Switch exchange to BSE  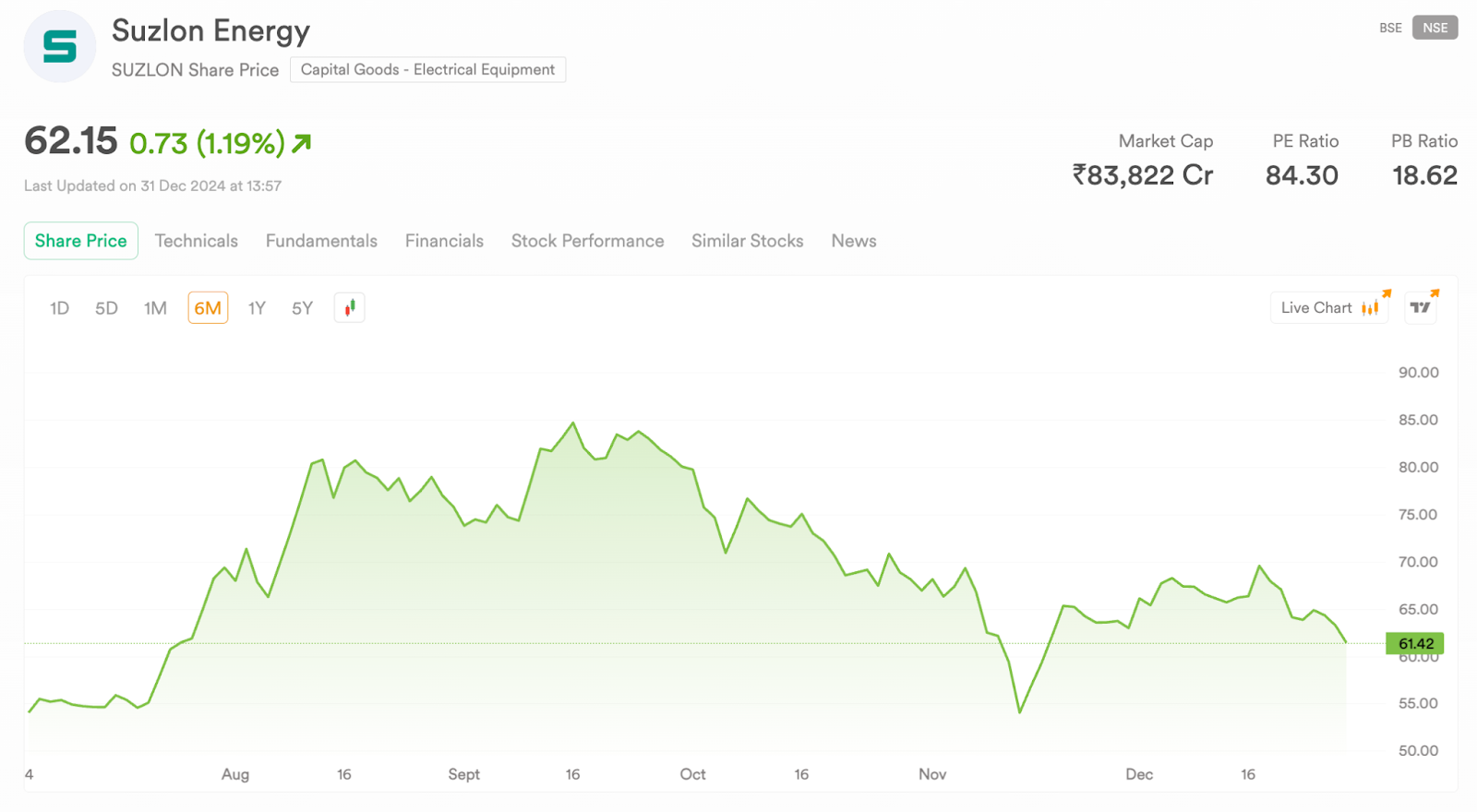click(1390, 28)
